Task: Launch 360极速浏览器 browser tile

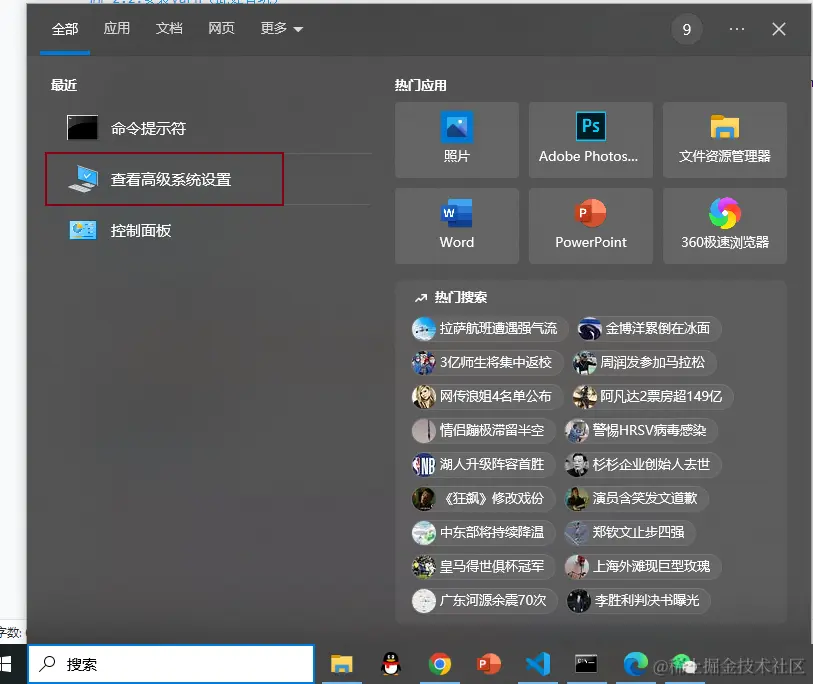Action: pos(724,225)
